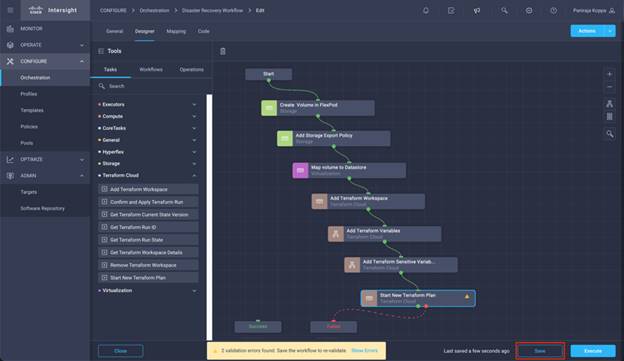This screenshot has height=361, width=624.
Task: Click the warning icon on Start New Terraform Plan
Action: [467, 296]
